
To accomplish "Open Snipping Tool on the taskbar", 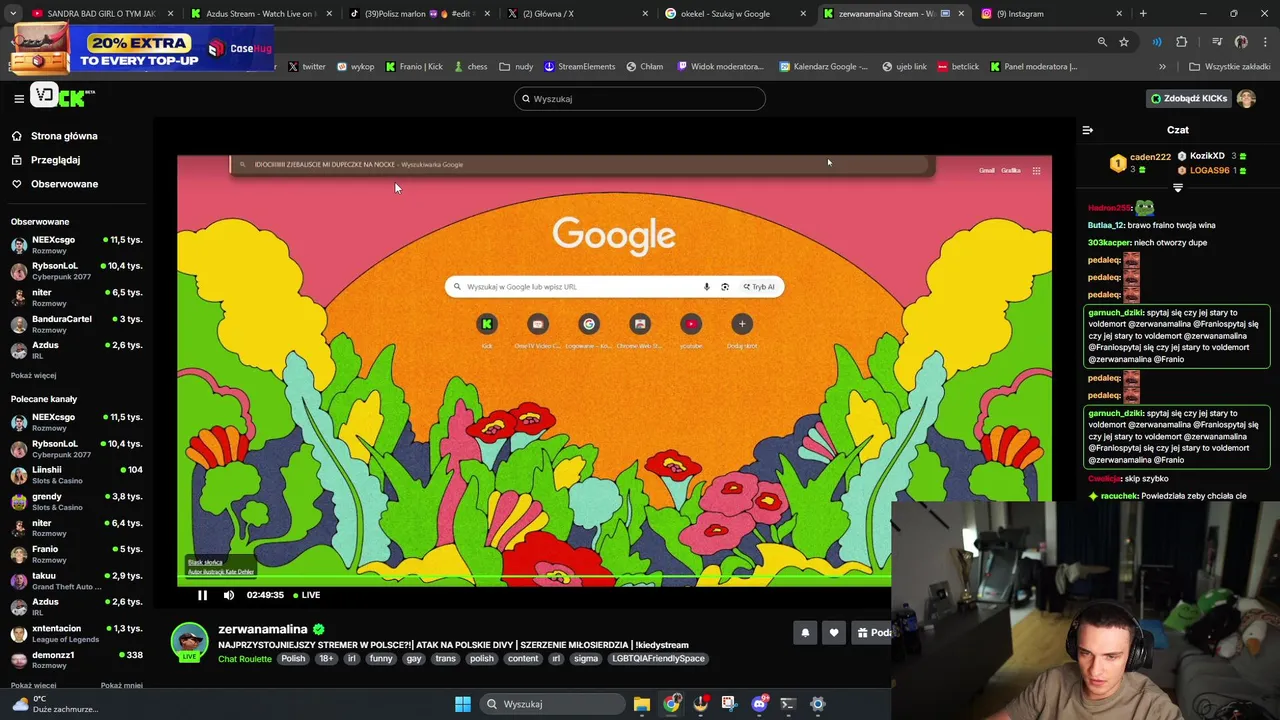I will [729, 704].
